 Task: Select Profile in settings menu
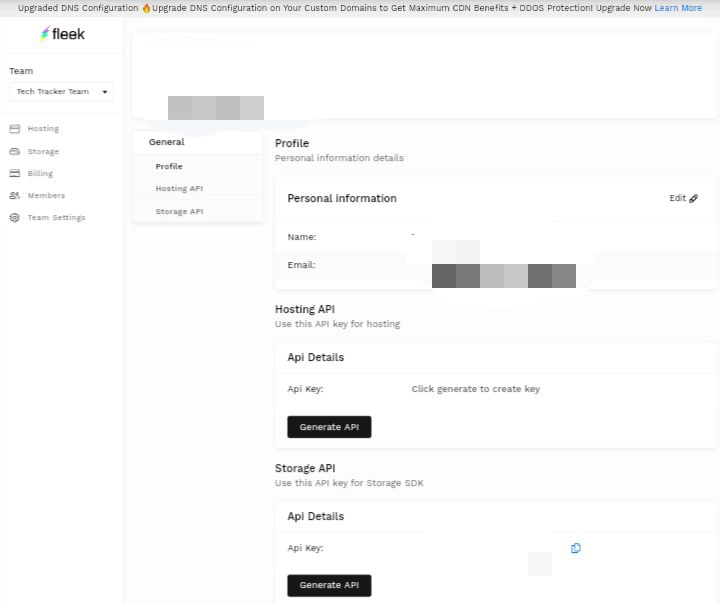(169, 166)
